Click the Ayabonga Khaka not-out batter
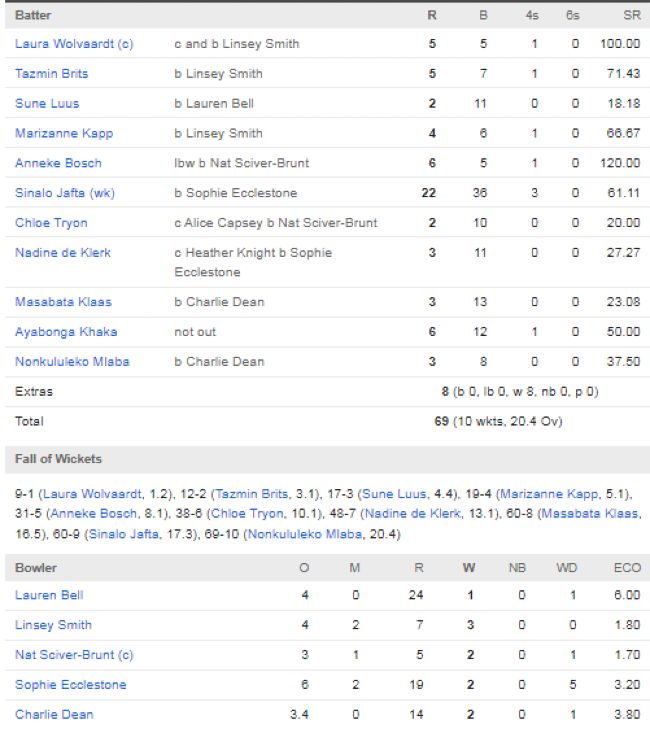 click(65, 332)
